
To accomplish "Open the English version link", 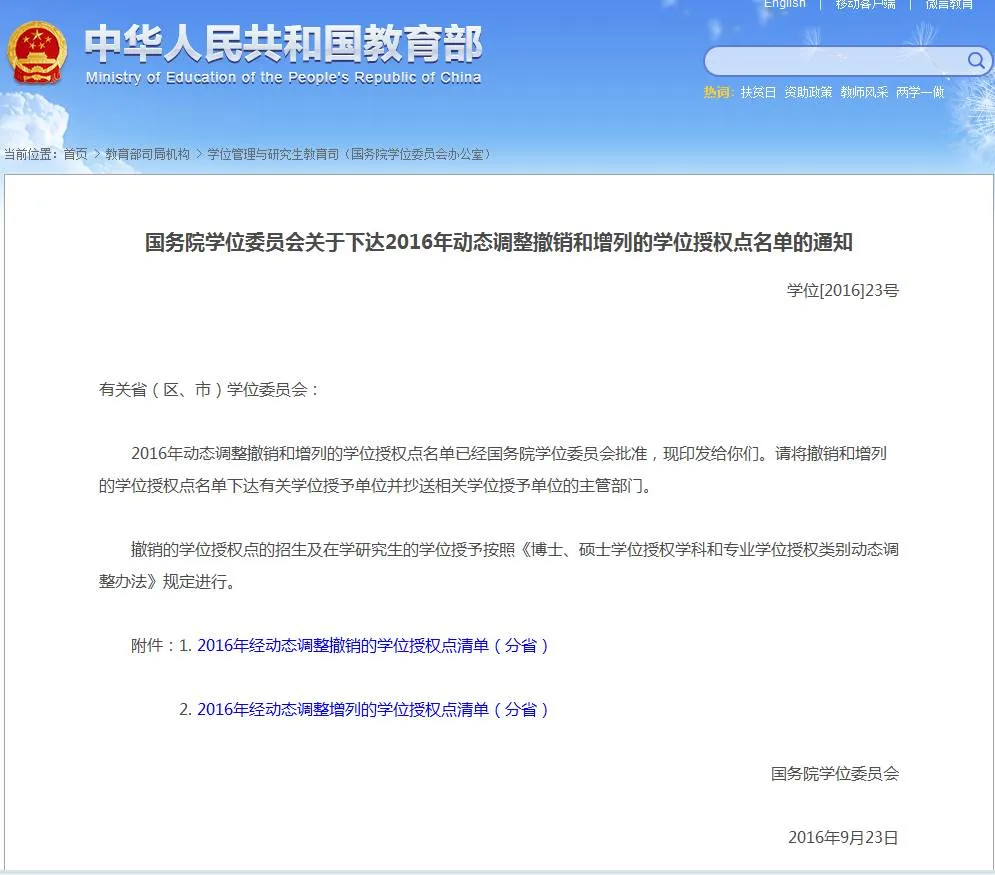I will (784, 4).
